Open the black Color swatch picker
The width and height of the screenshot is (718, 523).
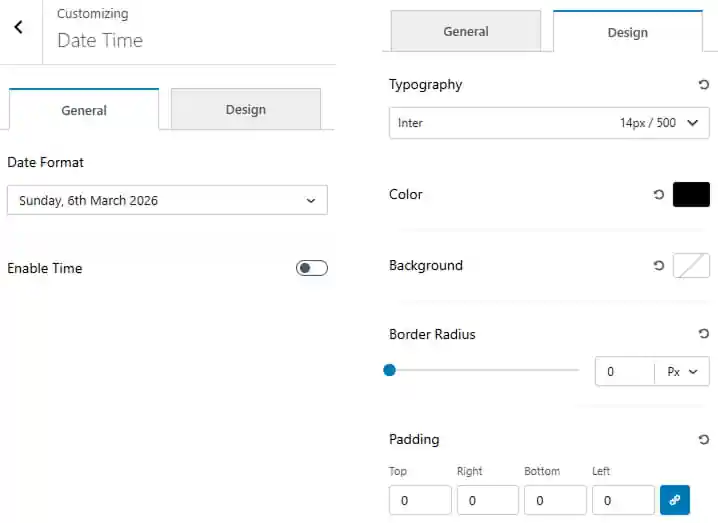691,194
